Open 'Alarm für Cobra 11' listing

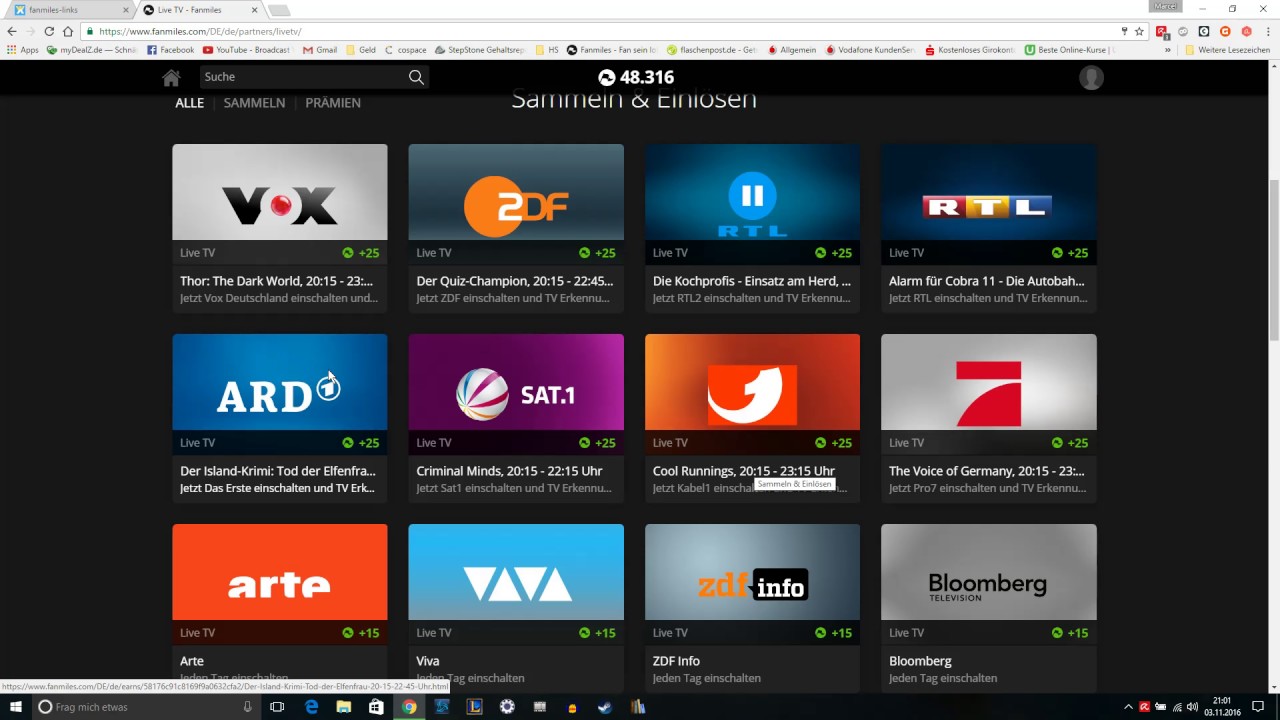(987, 281)
